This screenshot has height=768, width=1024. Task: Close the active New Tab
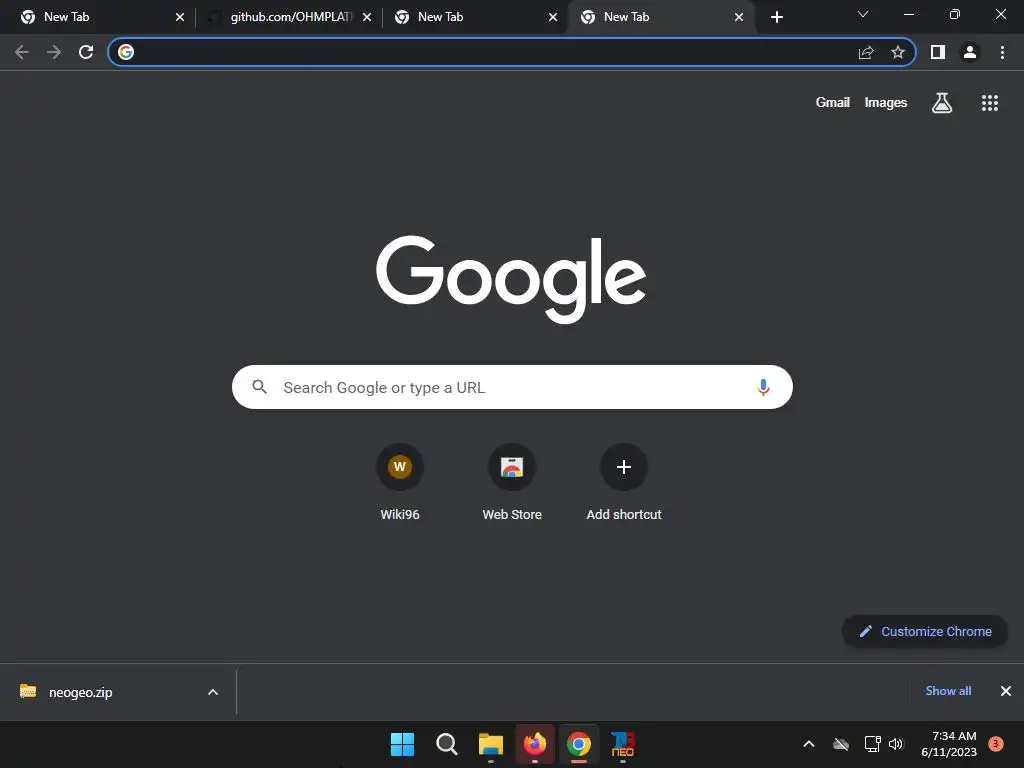739,17
